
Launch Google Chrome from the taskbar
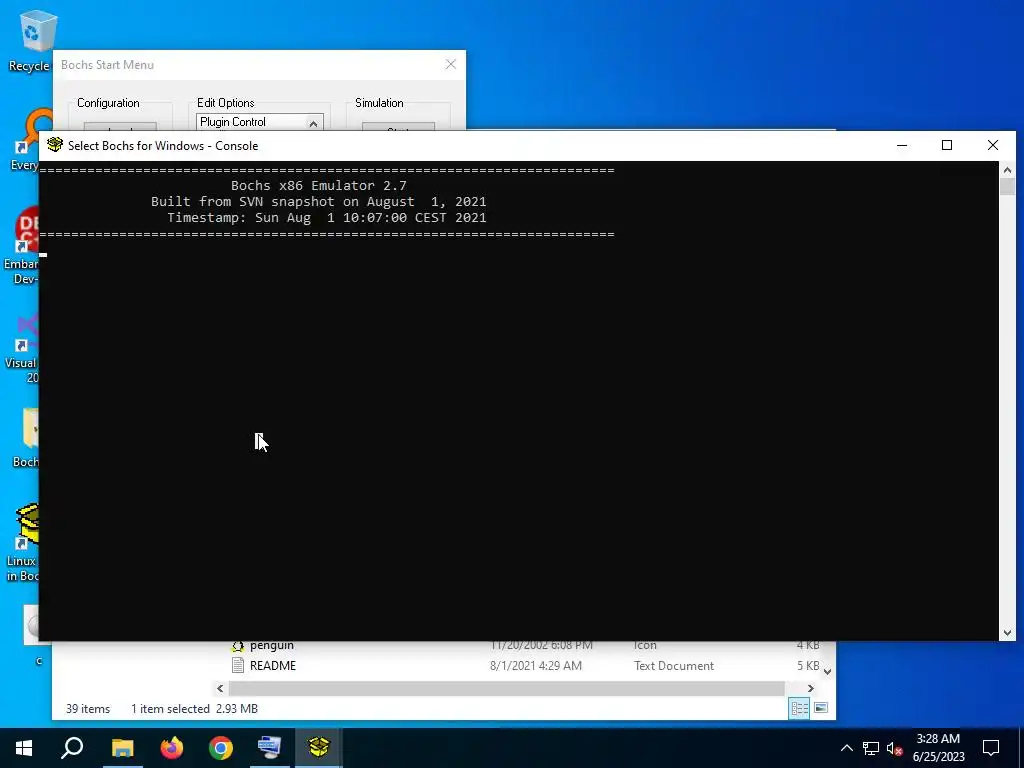coord(221,747)
